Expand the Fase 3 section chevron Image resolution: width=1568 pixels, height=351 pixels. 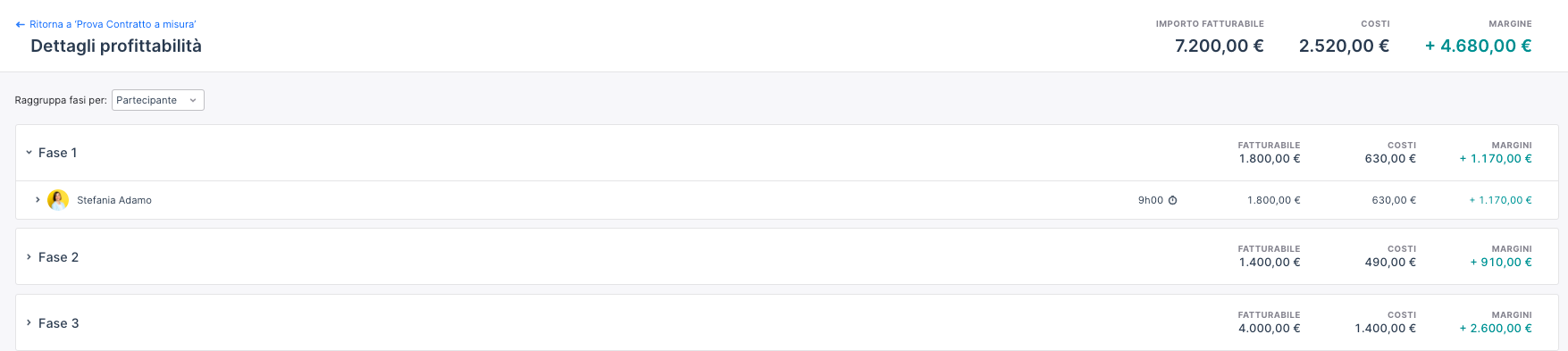[x=29, y=323]
